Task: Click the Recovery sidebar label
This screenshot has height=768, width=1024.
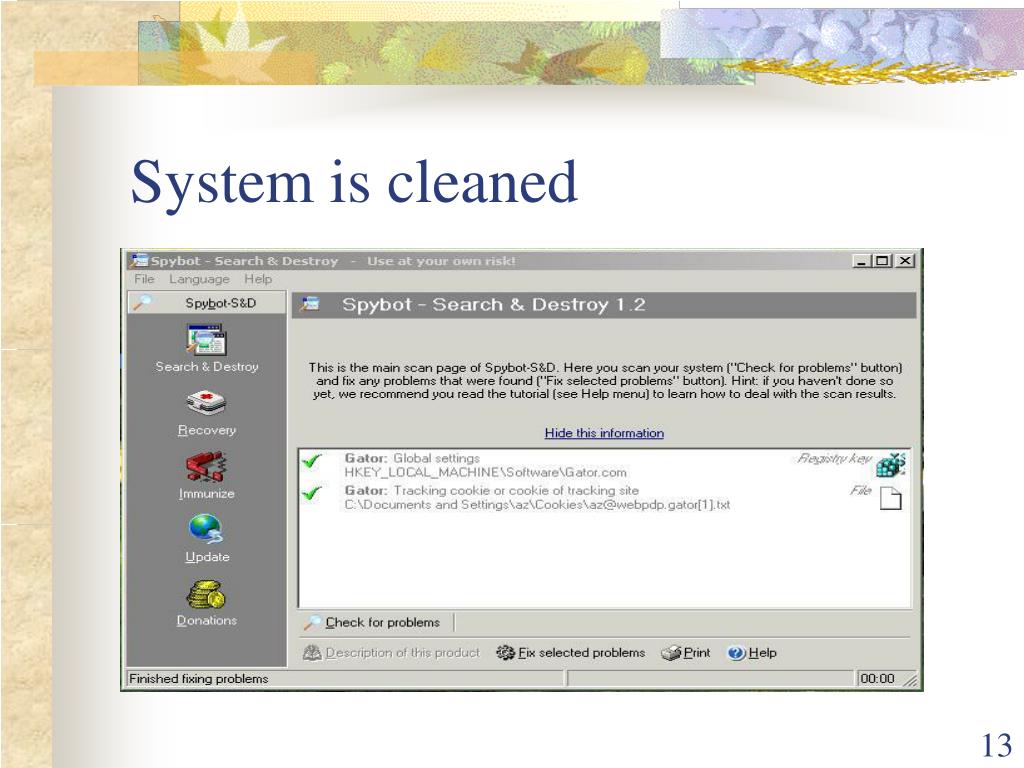Action: pyautogui.click(x=207, y=430)
